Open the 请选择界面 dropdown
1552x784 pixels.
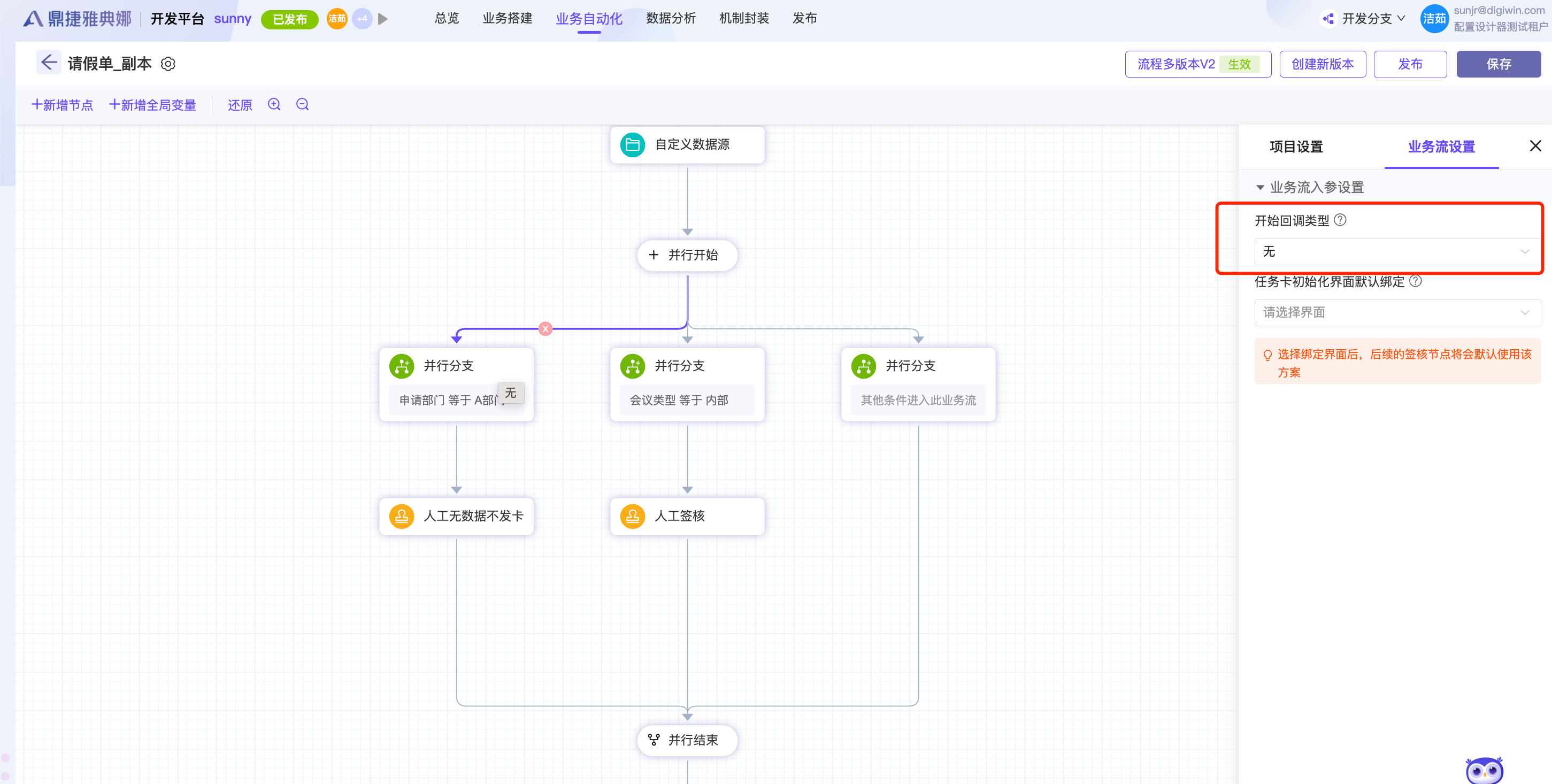click(1397, 313)
